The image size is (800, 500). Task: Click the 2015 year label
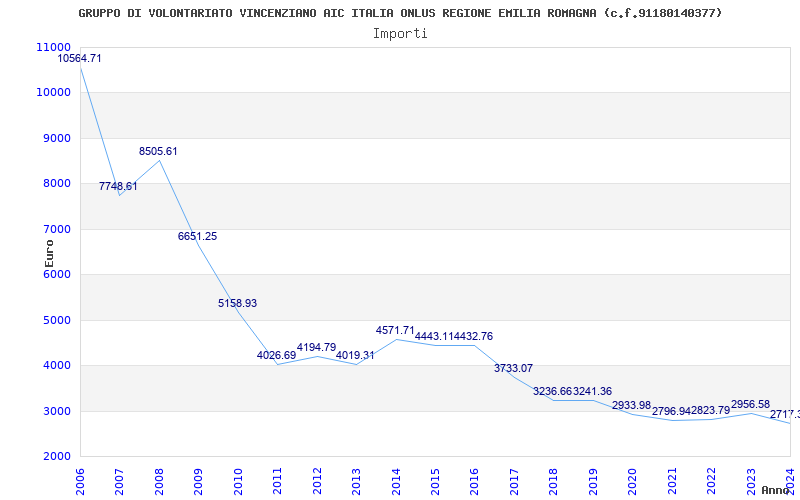(435, 481)
